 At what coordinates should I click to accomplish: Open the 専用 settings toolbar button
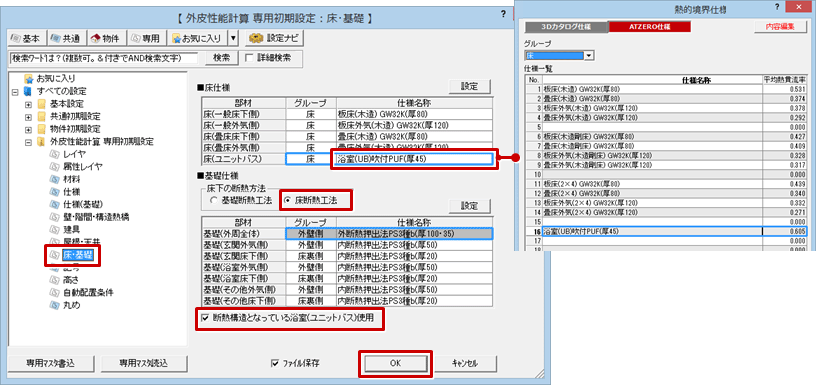click(146, 38)
